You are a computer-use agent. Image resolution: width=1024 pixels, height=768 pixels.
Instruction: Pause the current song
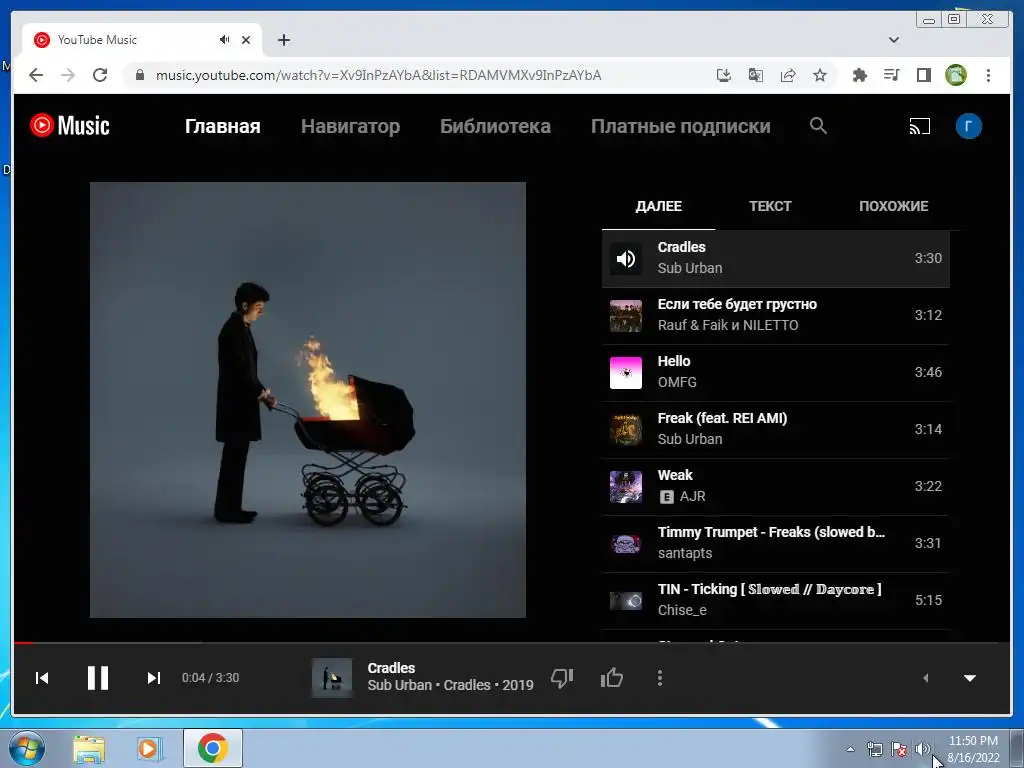tap(98, 678)
